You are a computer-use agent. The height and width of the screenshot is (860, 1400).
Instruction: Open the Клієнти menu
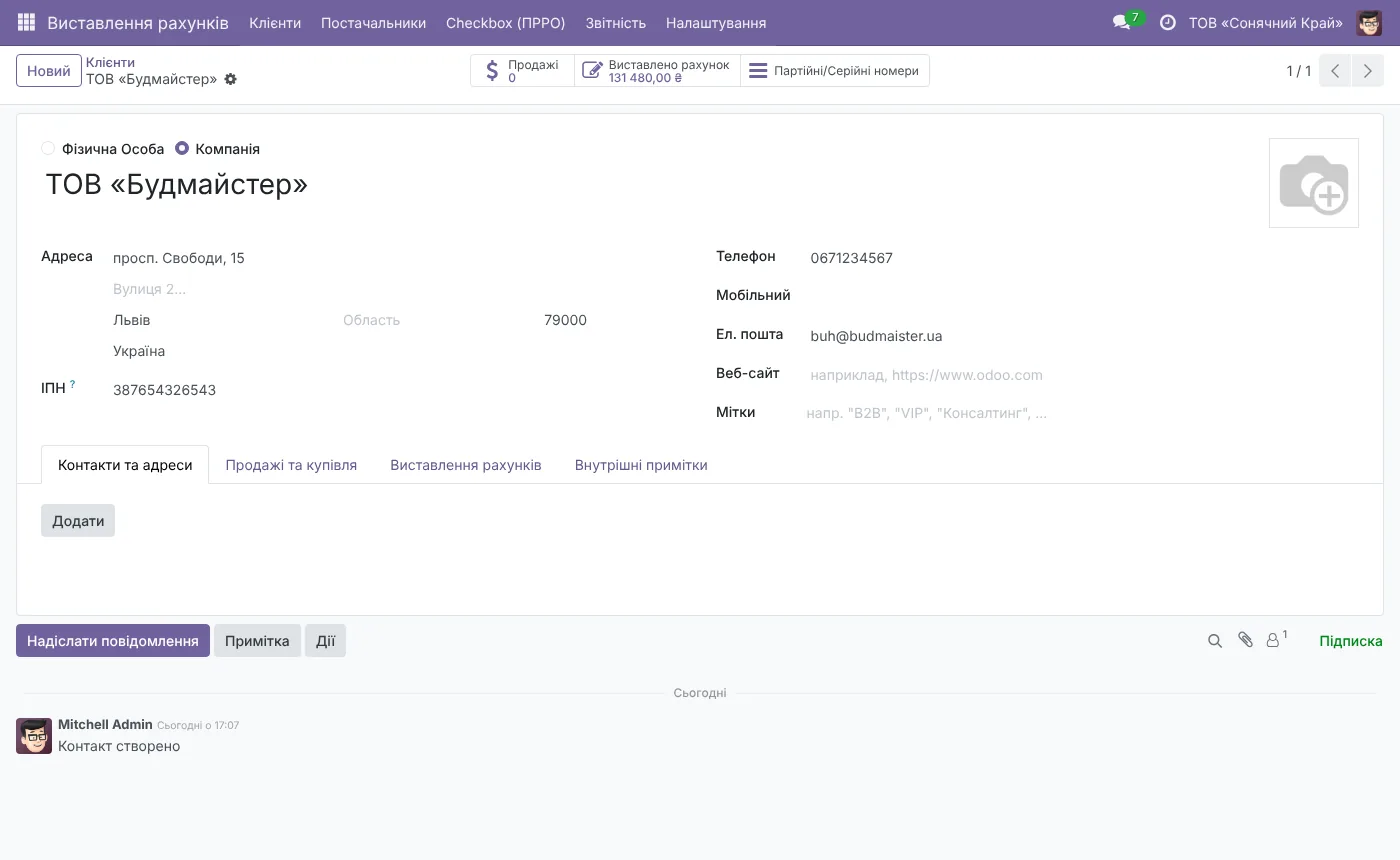[x=275, y=23]
